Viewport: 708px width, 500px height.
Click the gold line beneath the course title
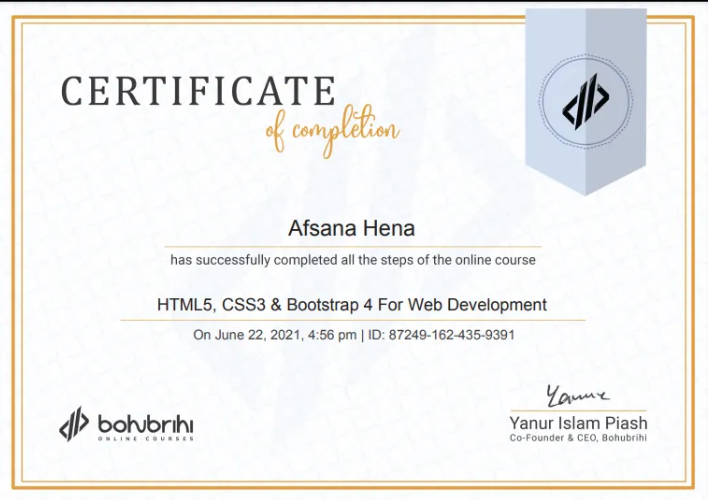pos(352,320)
